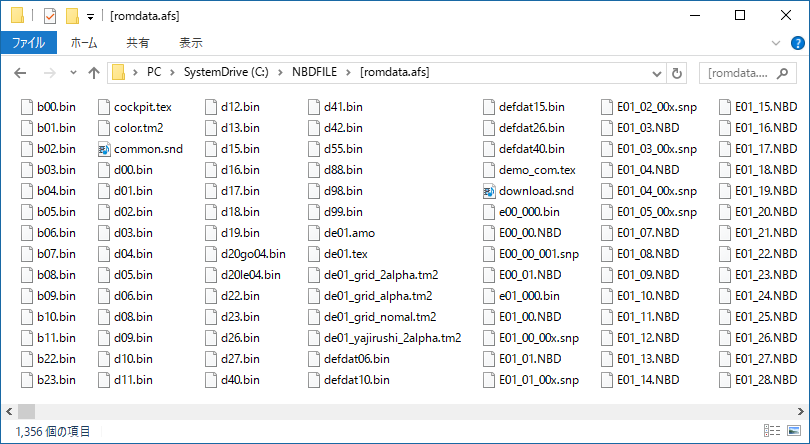
Task: Click the Forward navigation arrow
Action: 50,73
